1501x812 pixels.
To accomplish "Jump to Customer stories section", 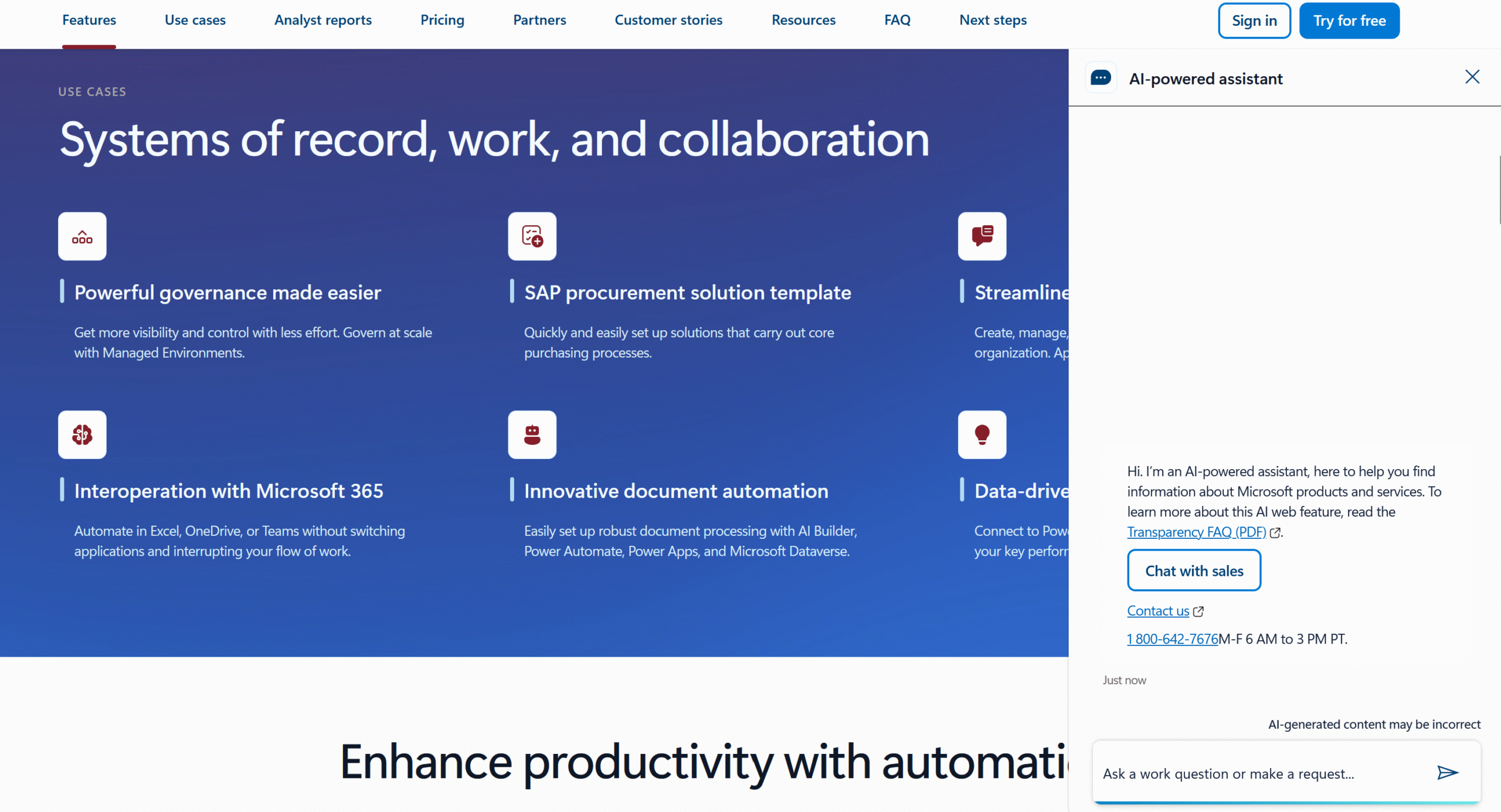I will [668, 21].
